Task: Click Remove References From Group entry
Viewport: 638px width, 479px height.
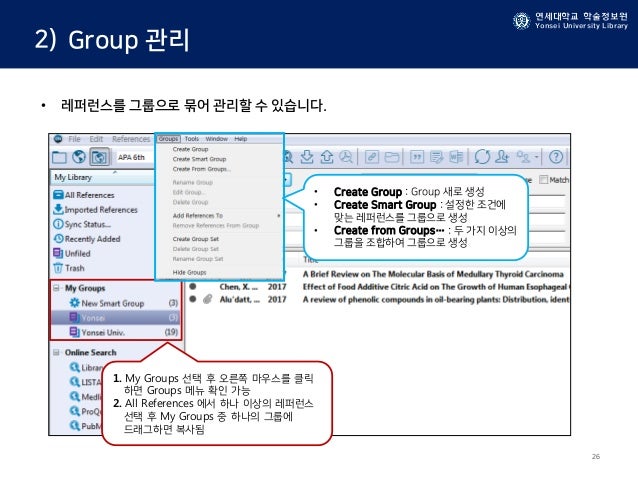Action: (x=218, y=225)
